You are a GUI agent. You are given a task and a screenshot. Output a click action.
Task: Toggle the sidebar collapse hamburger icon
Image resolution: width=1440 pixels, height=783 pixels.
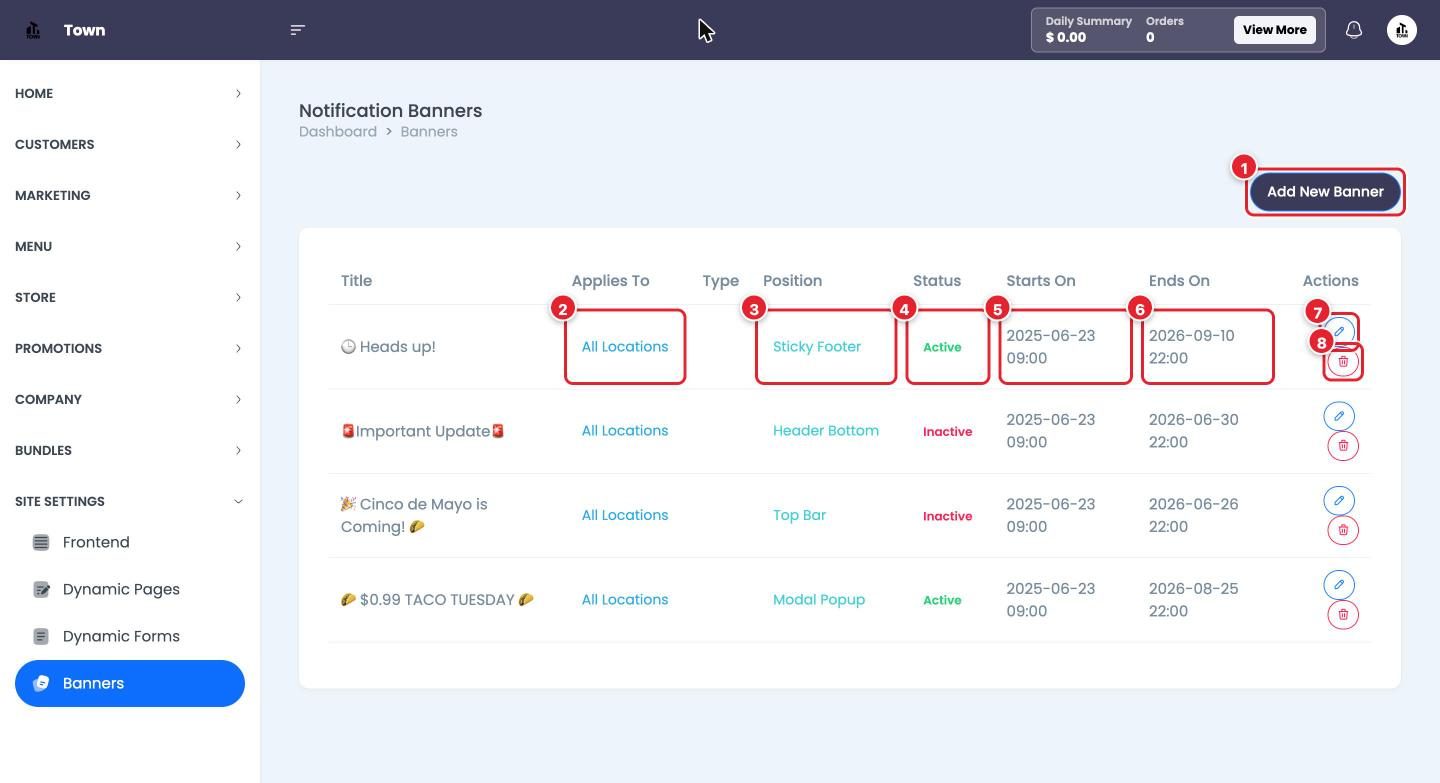click(297, 30)
